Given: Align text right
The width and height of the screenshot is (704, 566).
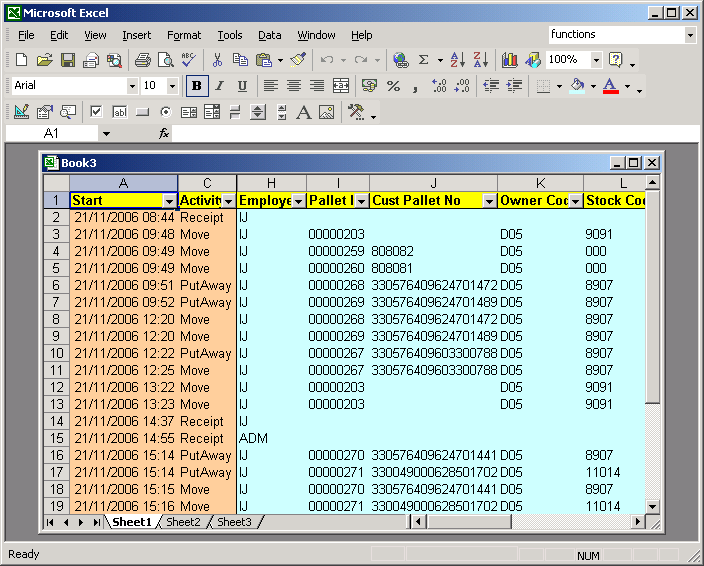Looking at the screenshot, I should point(317,86).
